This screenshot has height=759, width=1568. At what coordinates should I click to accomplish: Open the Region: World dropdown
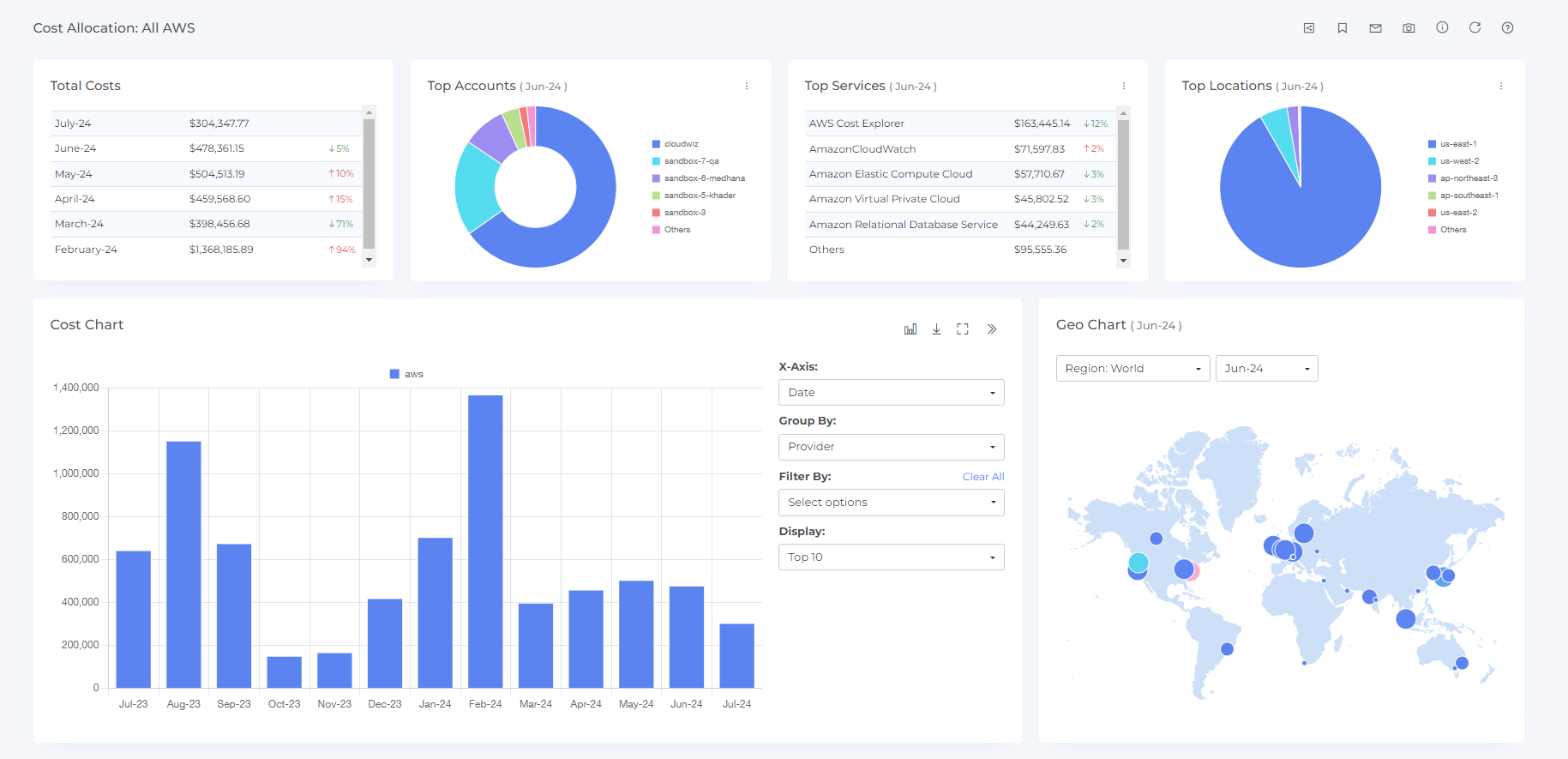click(x=1132, y=369)
